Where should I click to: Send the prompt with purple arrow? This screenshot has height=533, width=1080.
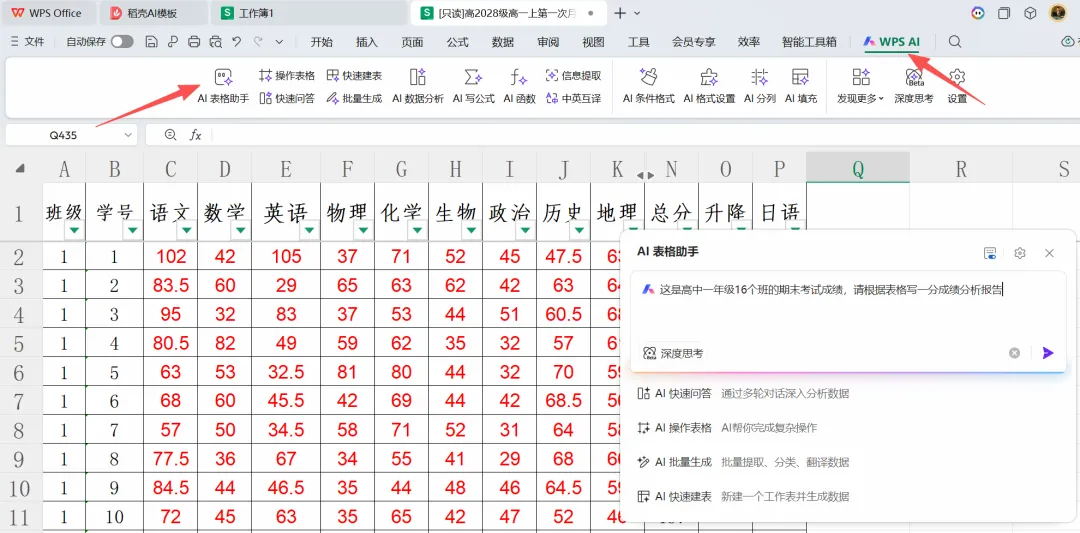(1048, 353)
